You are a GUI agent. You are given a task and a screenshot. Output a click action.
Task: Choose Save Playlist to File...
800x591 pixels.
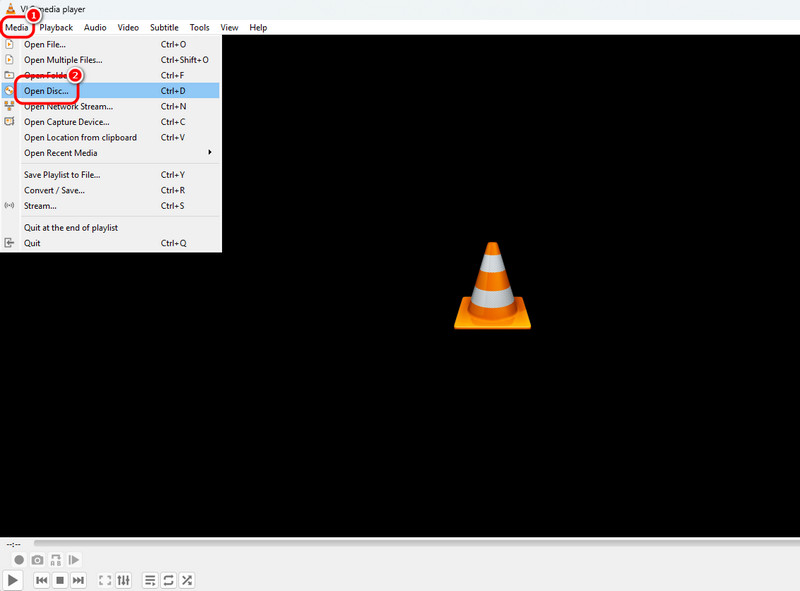point(111,175)
